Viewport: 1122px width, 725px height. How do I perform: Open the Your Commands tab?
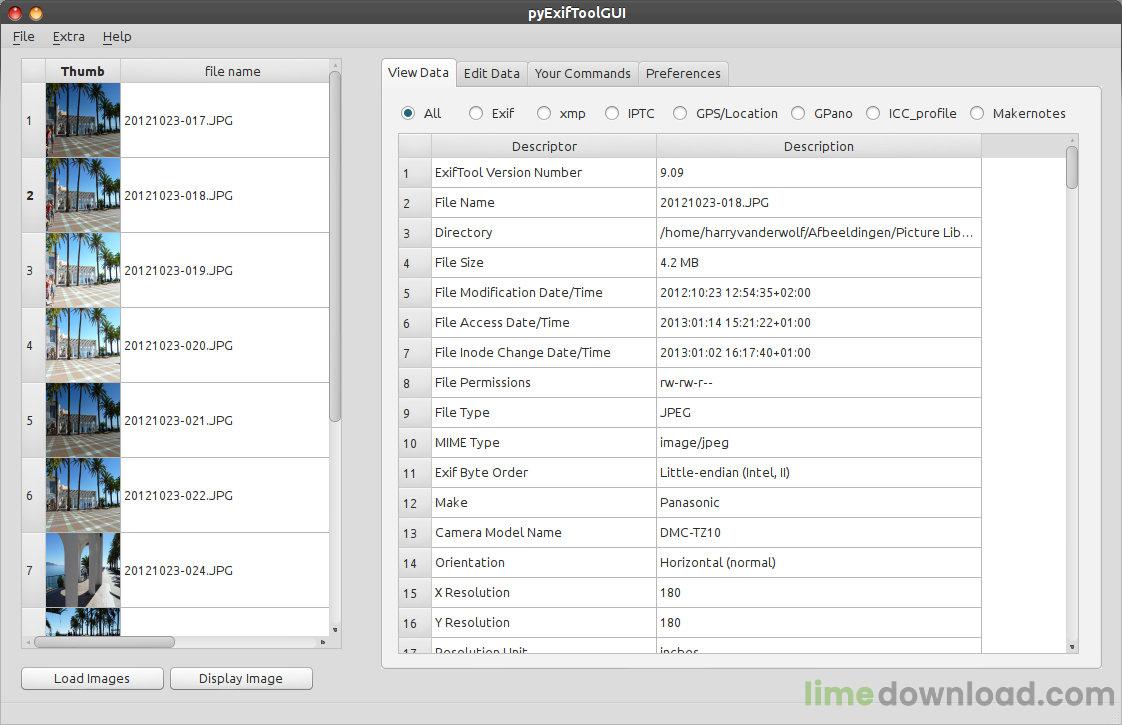[582, 72]
